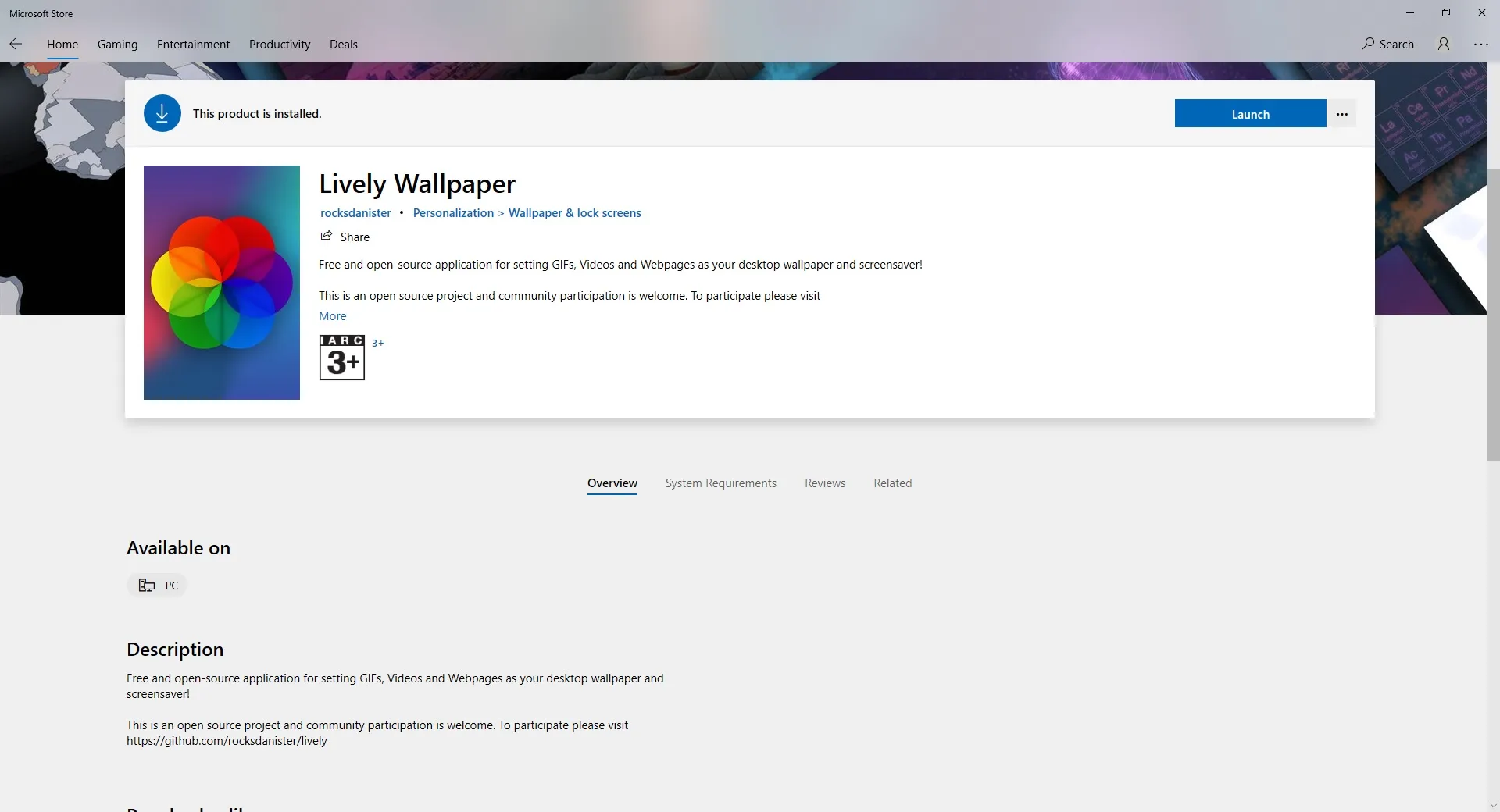Open the more options ellipsis beside Launch
Viewport: 1500px width, 812px height.
coord(1342,114)
